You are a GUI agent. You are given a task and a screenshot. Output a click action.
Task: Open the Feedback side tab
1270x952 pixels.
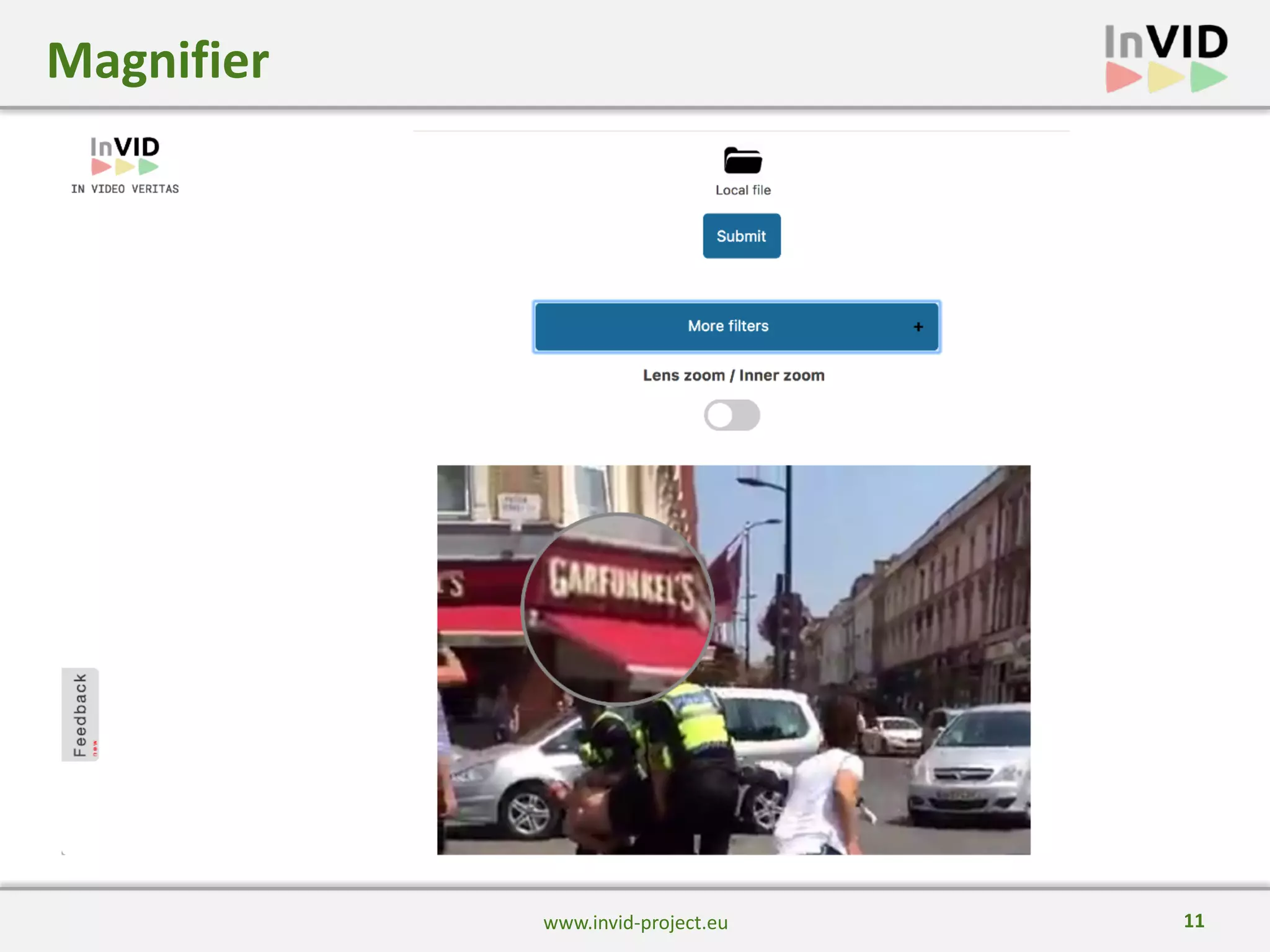(x=79, y=714)
